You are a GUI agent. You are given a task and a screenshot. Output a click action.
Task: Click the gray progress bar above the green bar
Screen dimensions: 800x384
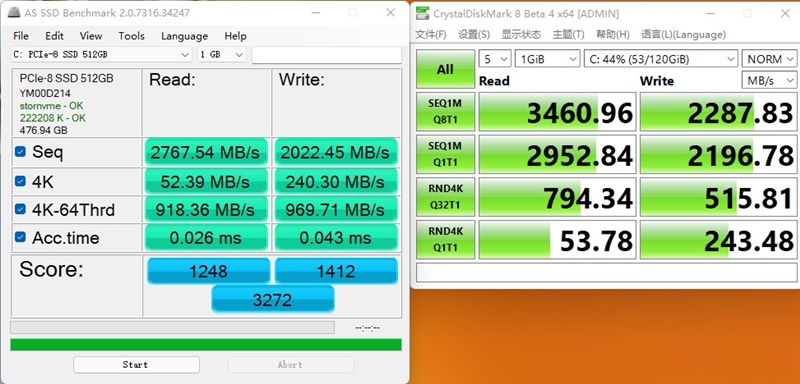(x=172, y=327)
